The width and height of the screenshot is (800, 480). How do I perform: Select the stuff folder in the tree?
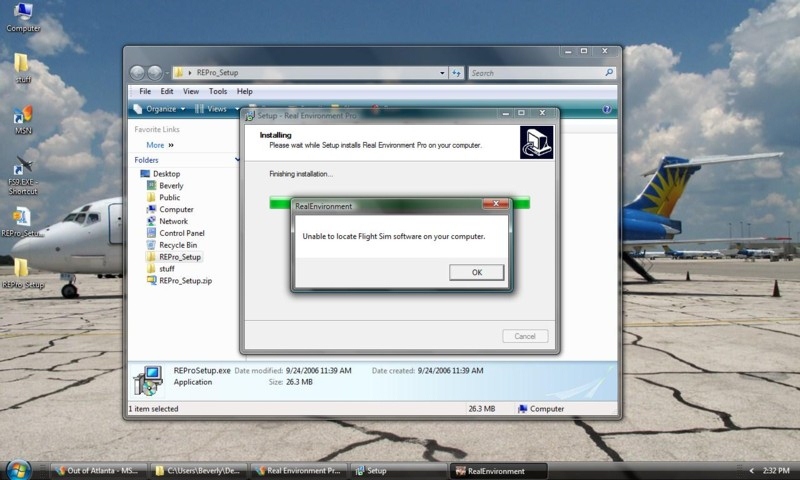click(x=161, y=269)
